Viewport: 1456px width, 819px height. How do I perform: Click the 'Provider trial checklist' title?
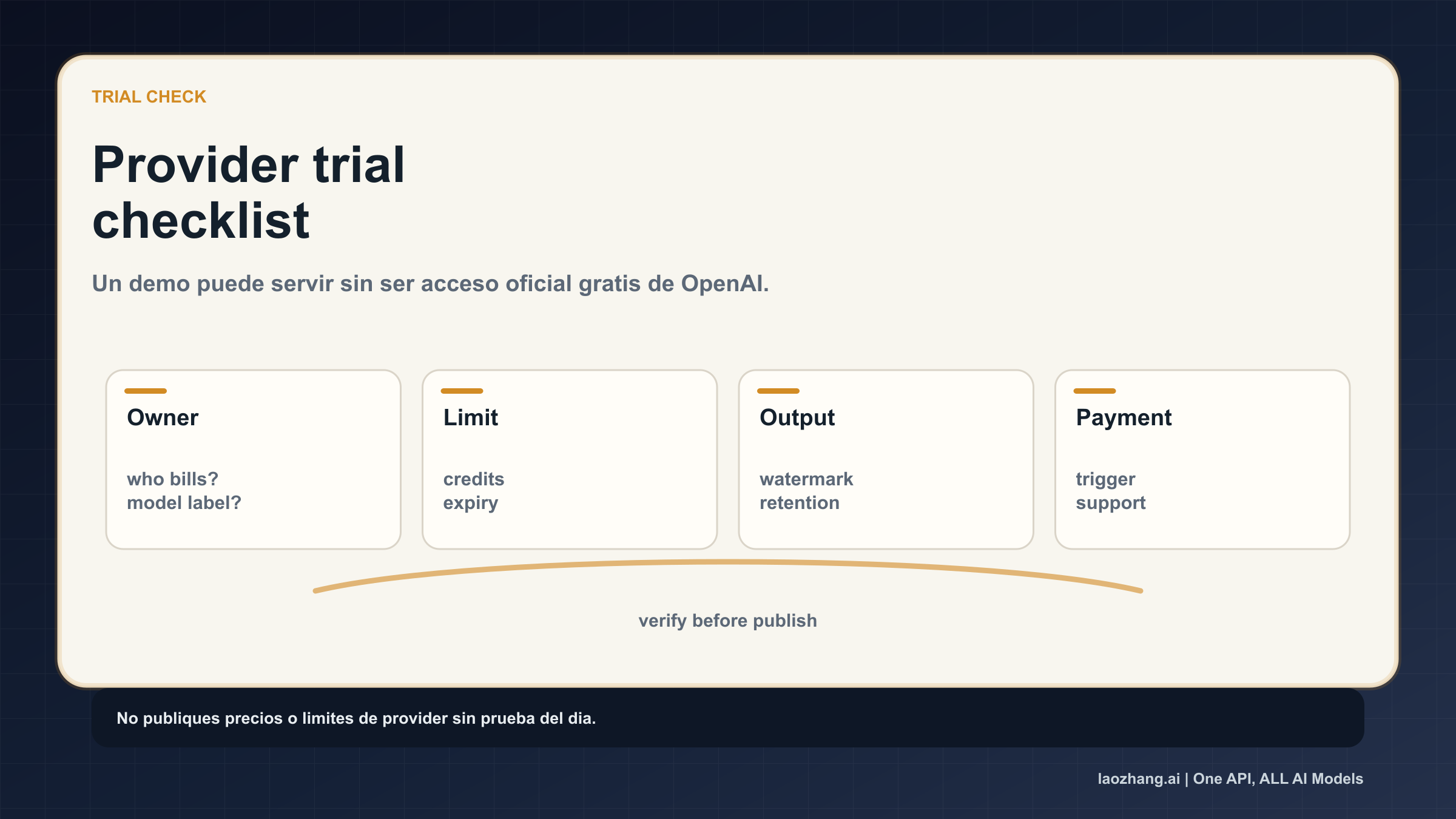click(250, 191)
